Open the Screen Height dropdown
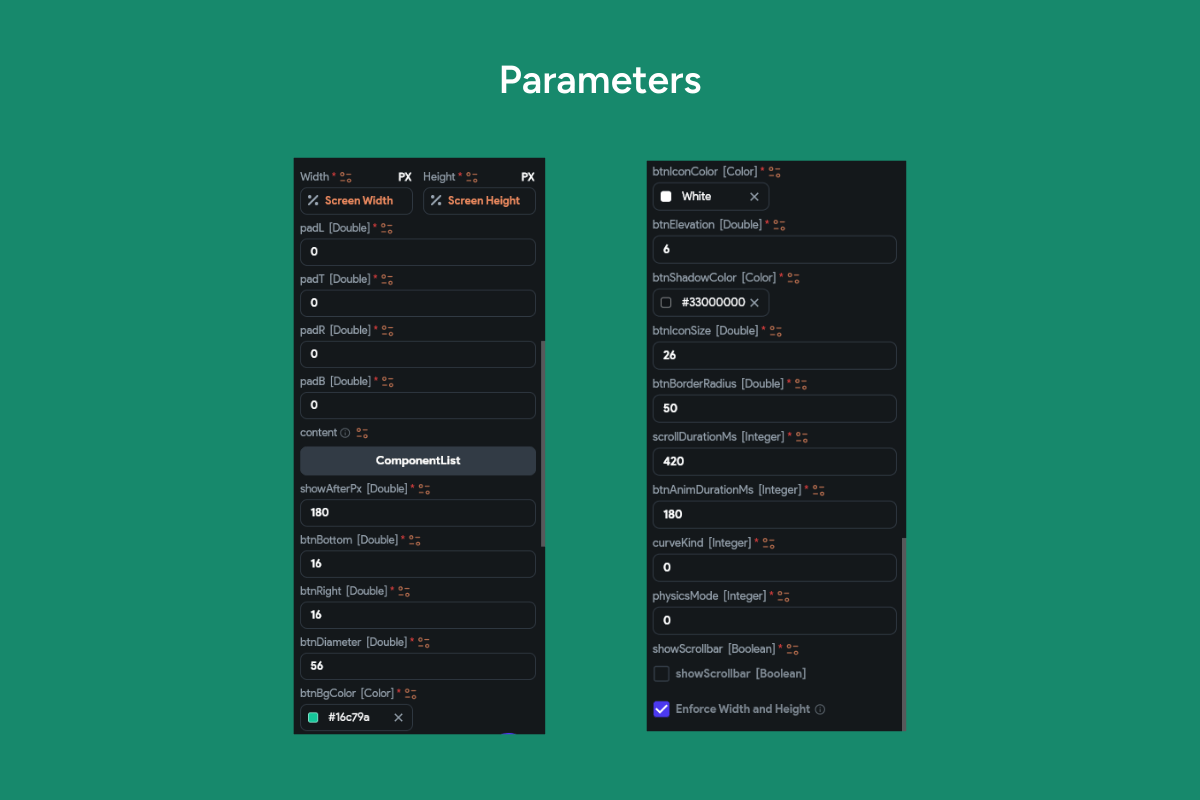This screenshot has height=800, width=1200. click(x=479, y=201)
